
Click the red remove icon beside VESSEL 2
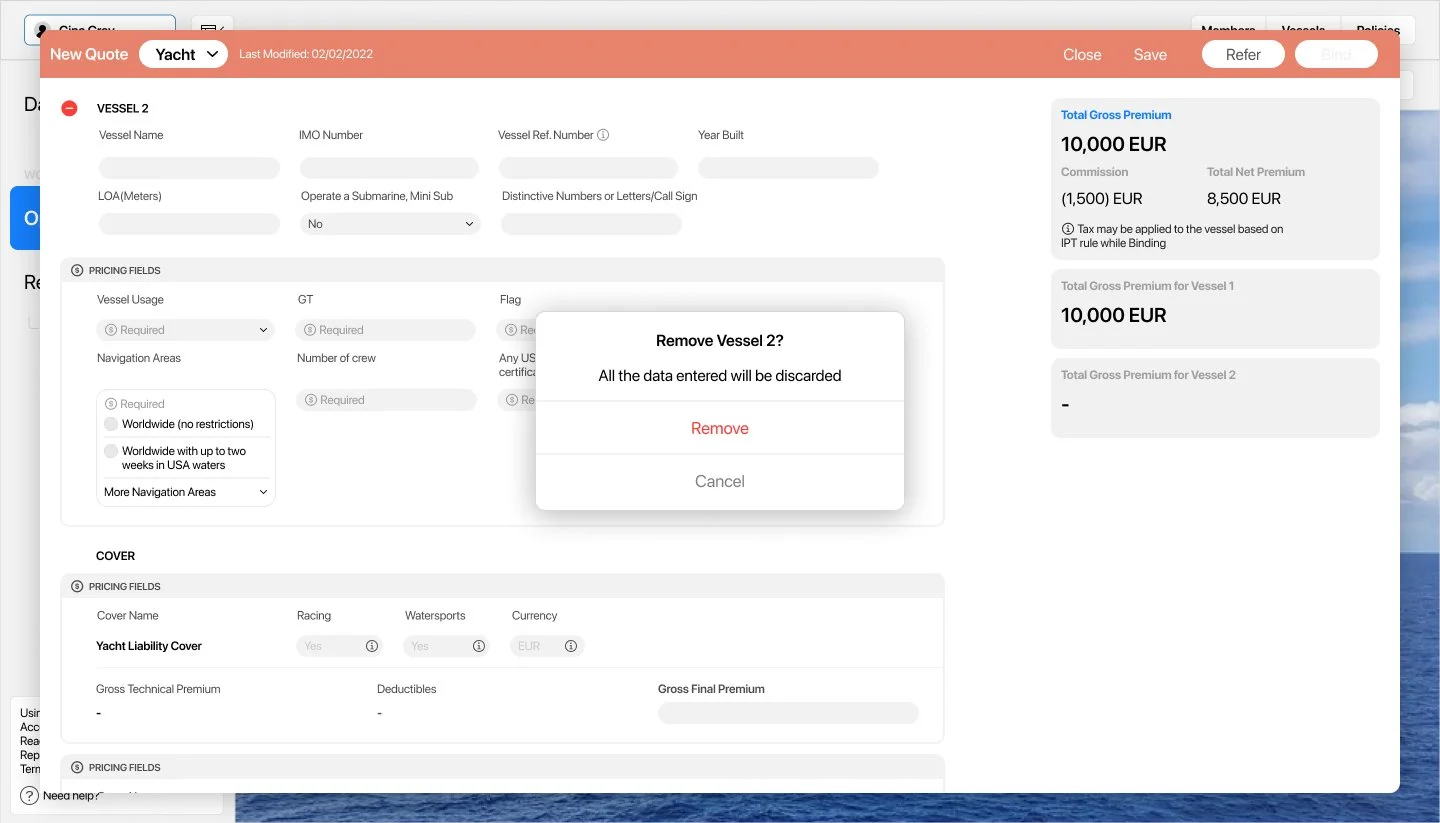(69, 108)
